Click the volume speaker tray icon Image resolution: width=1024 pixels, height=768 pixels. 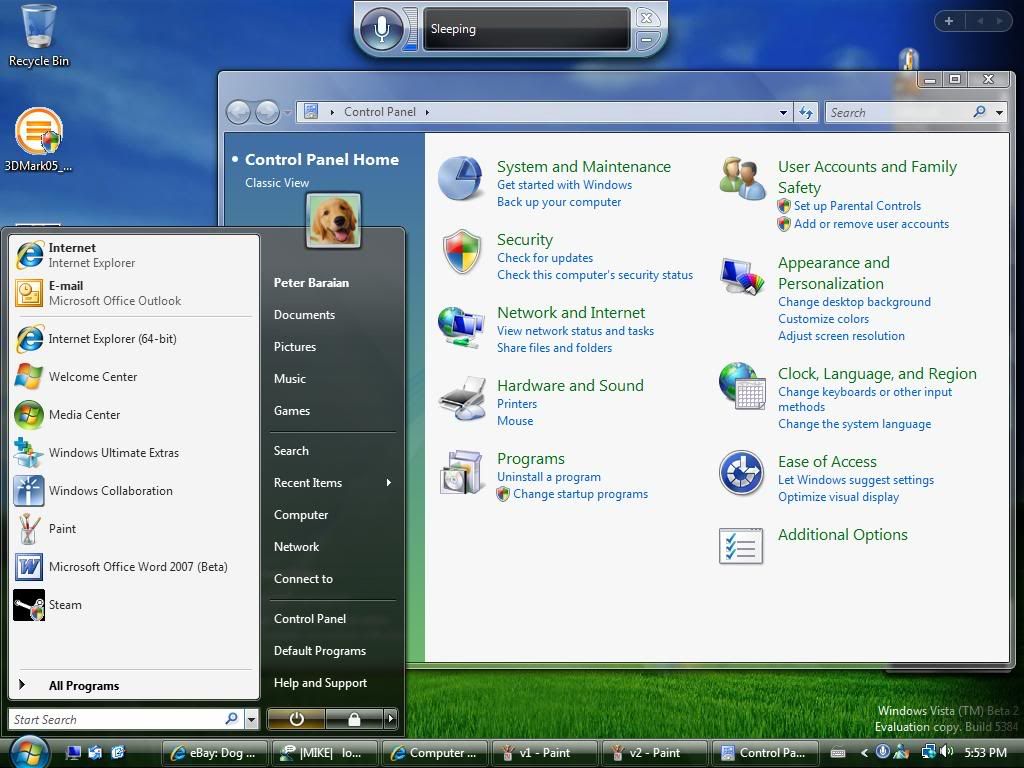pyautogui.click(x=946, y=752)
